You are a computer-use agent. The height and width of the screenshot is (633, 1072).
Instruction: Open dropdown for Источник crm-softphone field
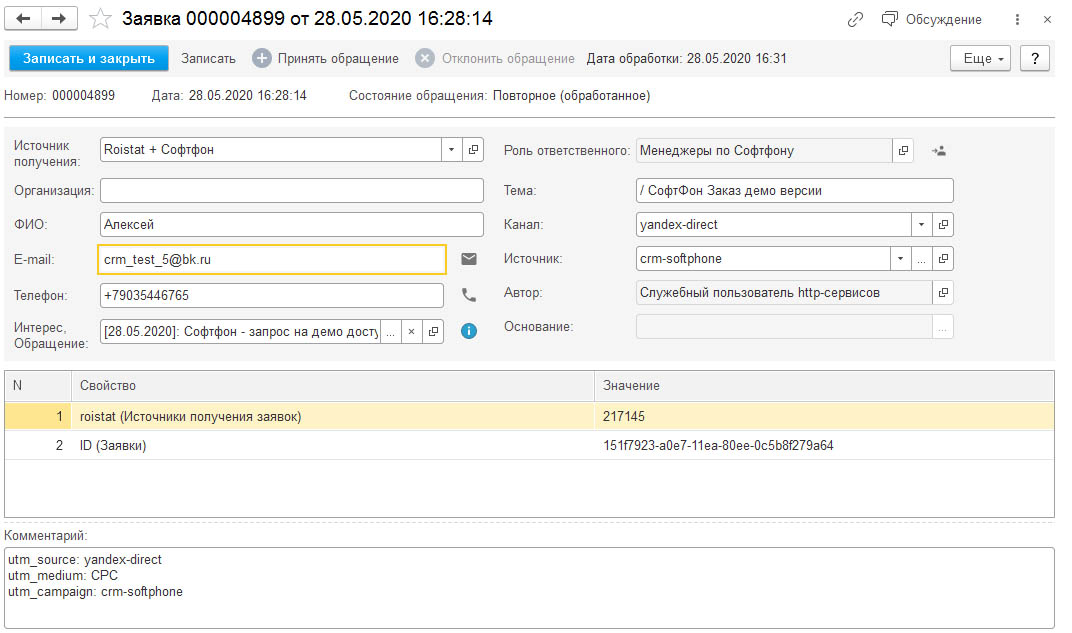point(900,259)
